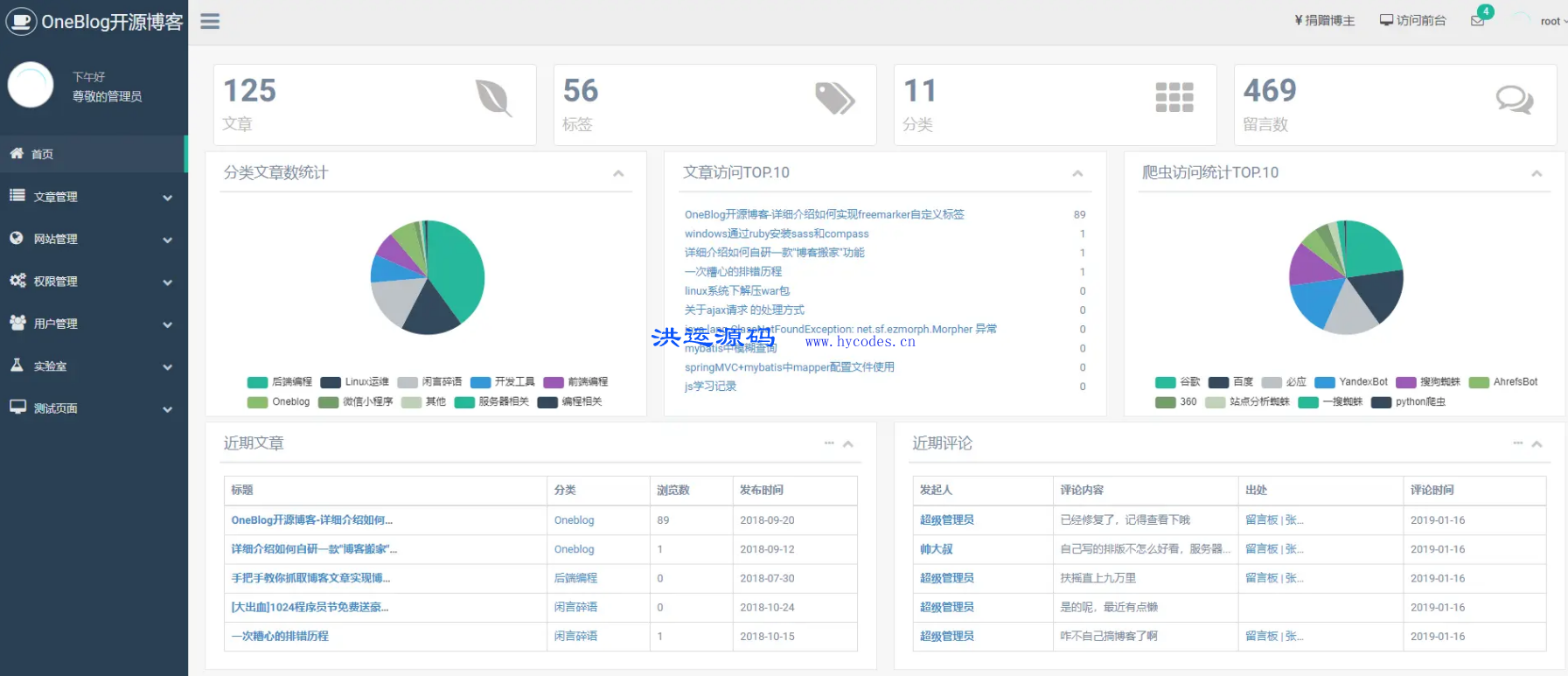
Task: Click the tags icon in 56 card
Action: [835, 98]
